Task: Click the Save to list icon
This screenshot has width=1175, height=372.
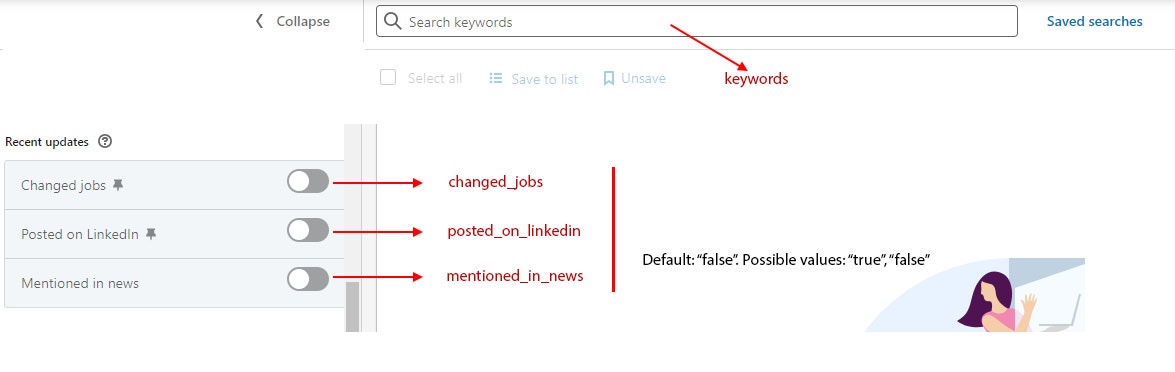Action: [x=495, y=78]
